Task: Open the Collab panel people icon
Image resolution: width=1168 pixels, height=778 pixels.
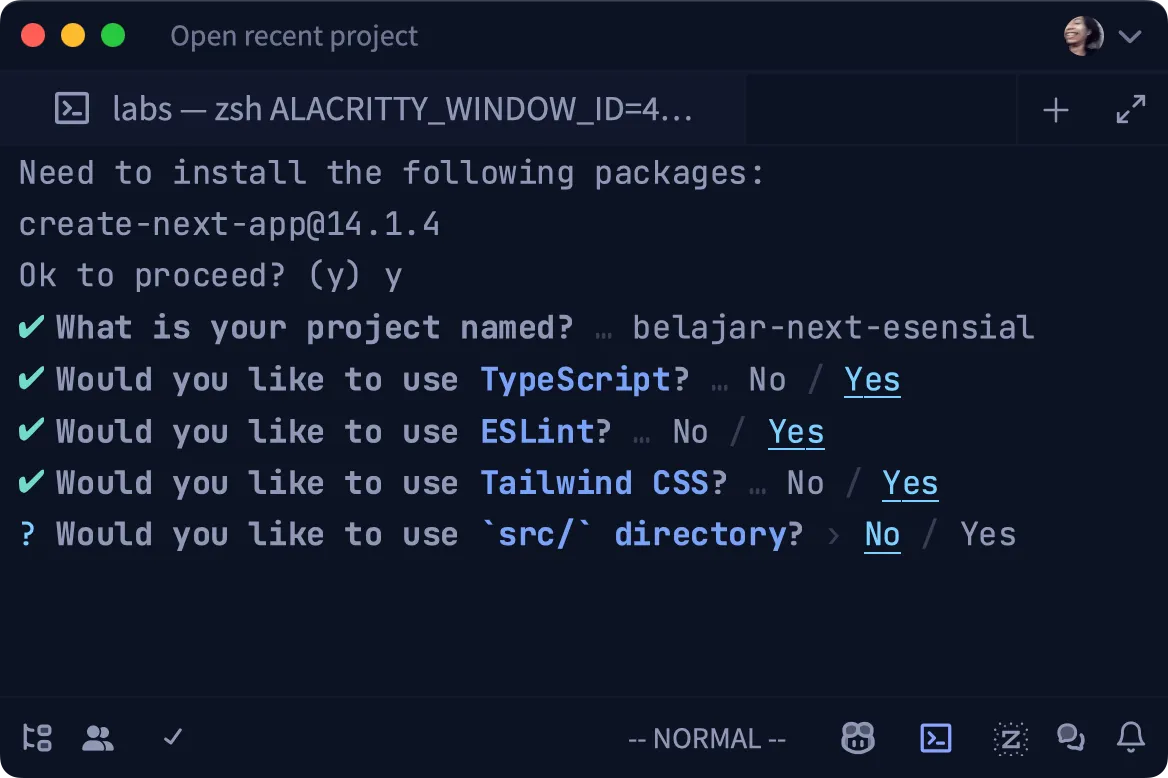Action: 98,739
